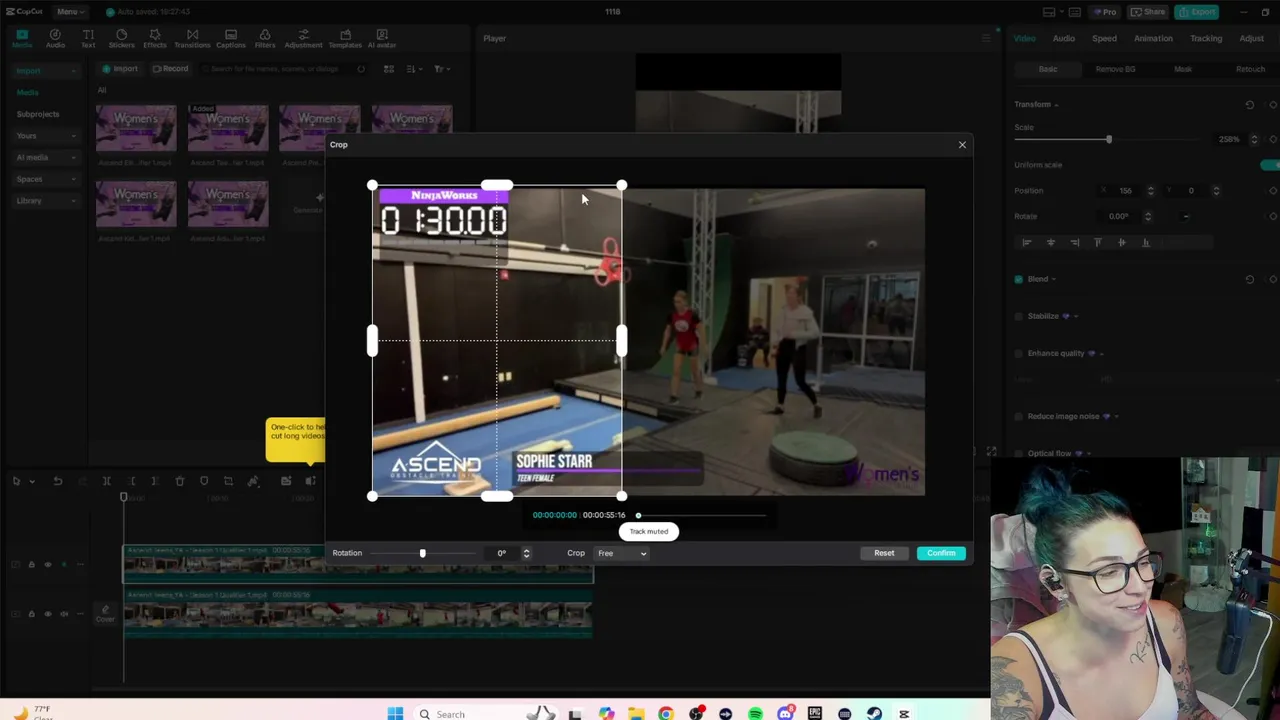
Task: Switch to the Adjust tab in inspector
Action: coord(1251,38)
